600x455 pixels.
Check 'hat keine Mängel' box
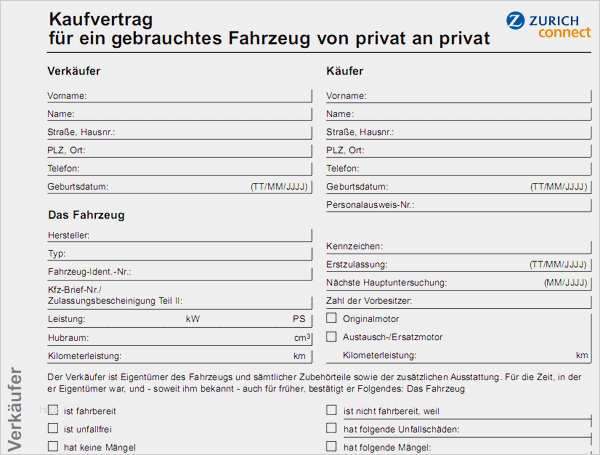53,446
